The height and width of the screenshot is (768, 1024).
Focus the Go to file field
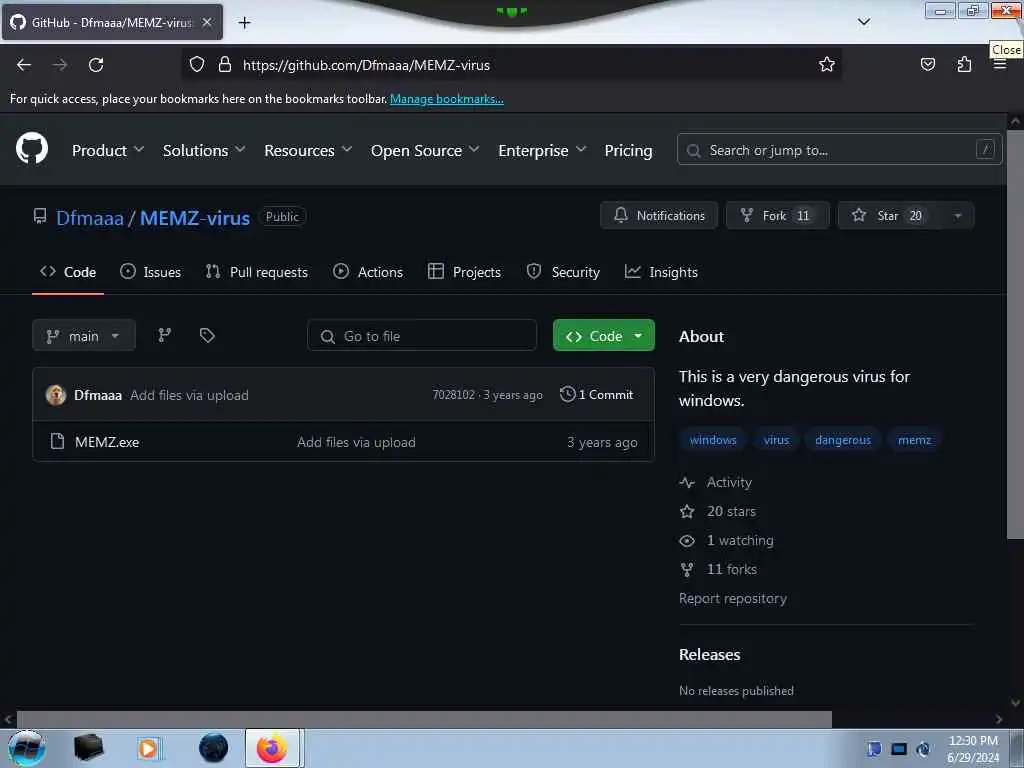click(422, 336)
